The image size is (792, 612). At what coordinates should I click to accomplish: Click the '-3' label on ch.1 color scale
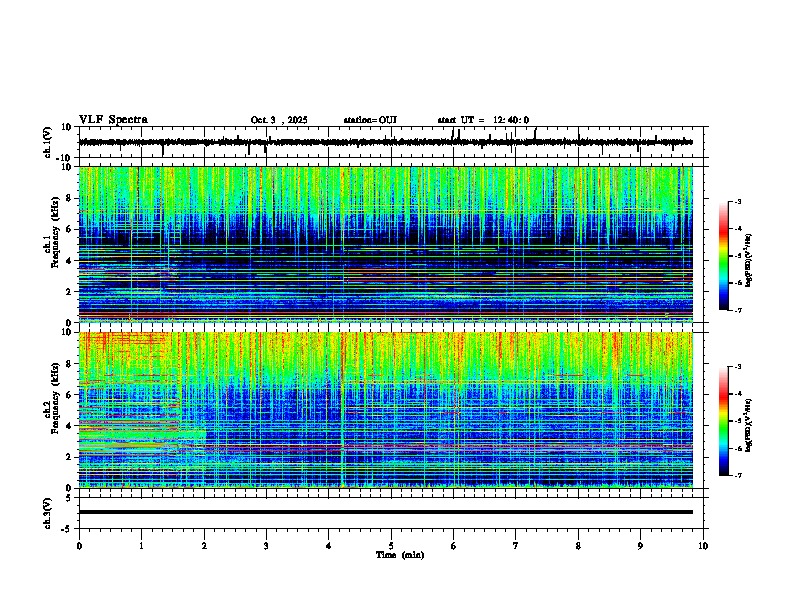click(737, 202)
